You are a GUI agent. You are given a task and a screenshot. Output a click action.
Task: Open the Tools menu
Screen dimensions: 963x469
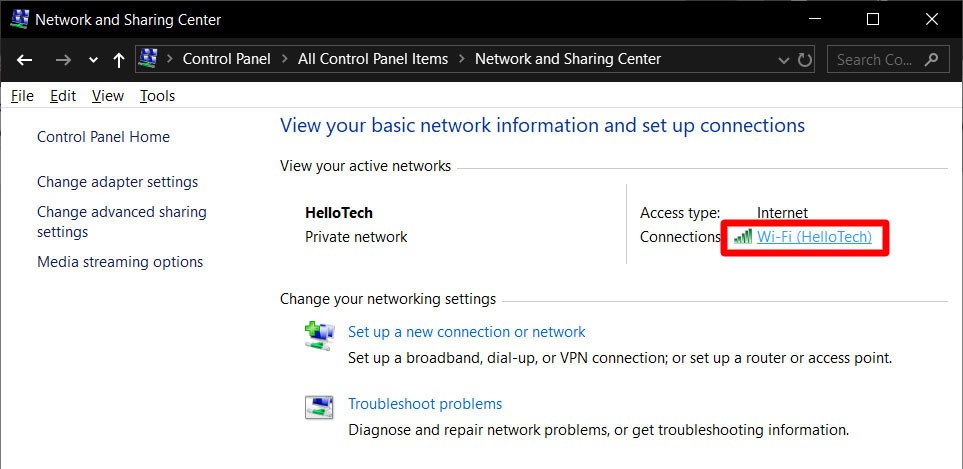(x=157, y=96)
